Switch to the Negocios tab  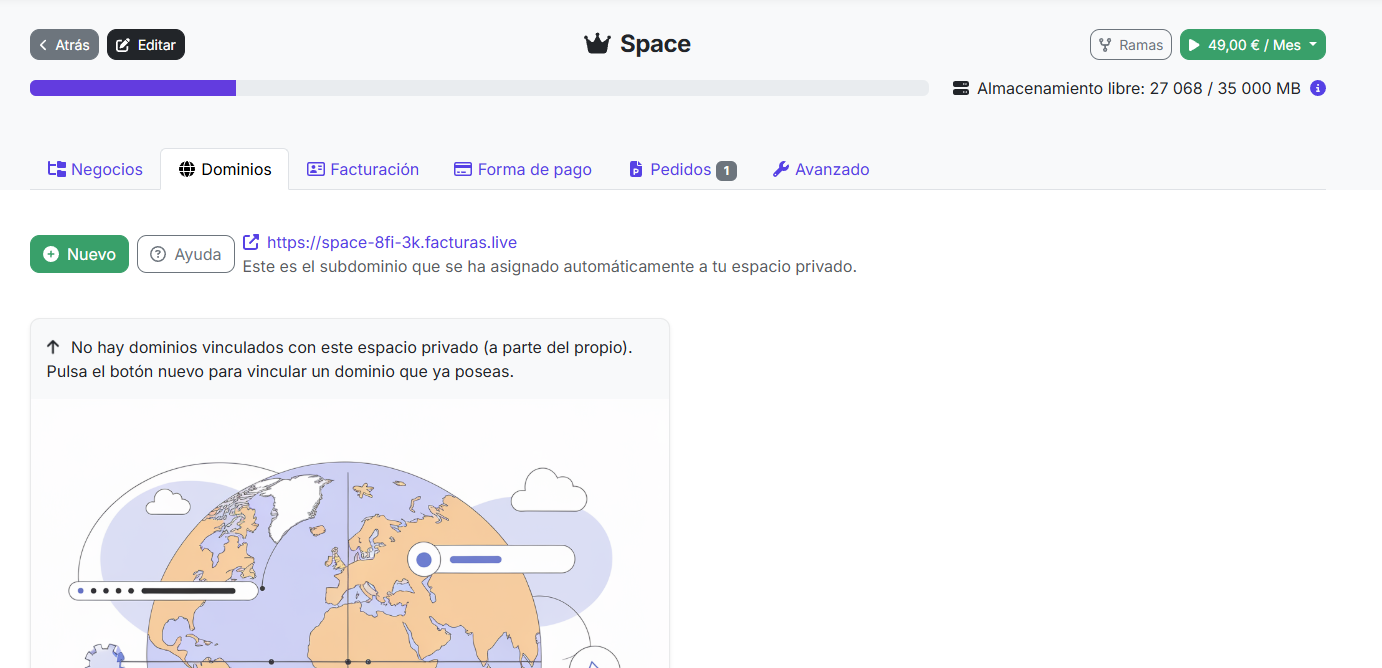[x=96, y=169]
